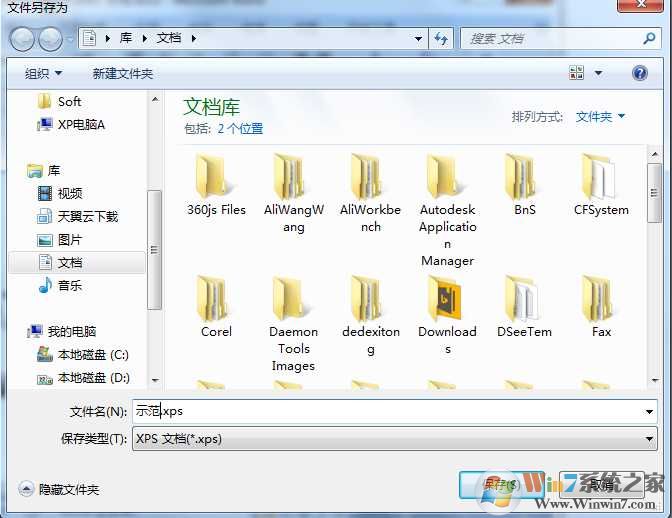This screenshot has height=518, width=672.
Task: Expand the file name dropdown arrow
Action: (649, 412)
